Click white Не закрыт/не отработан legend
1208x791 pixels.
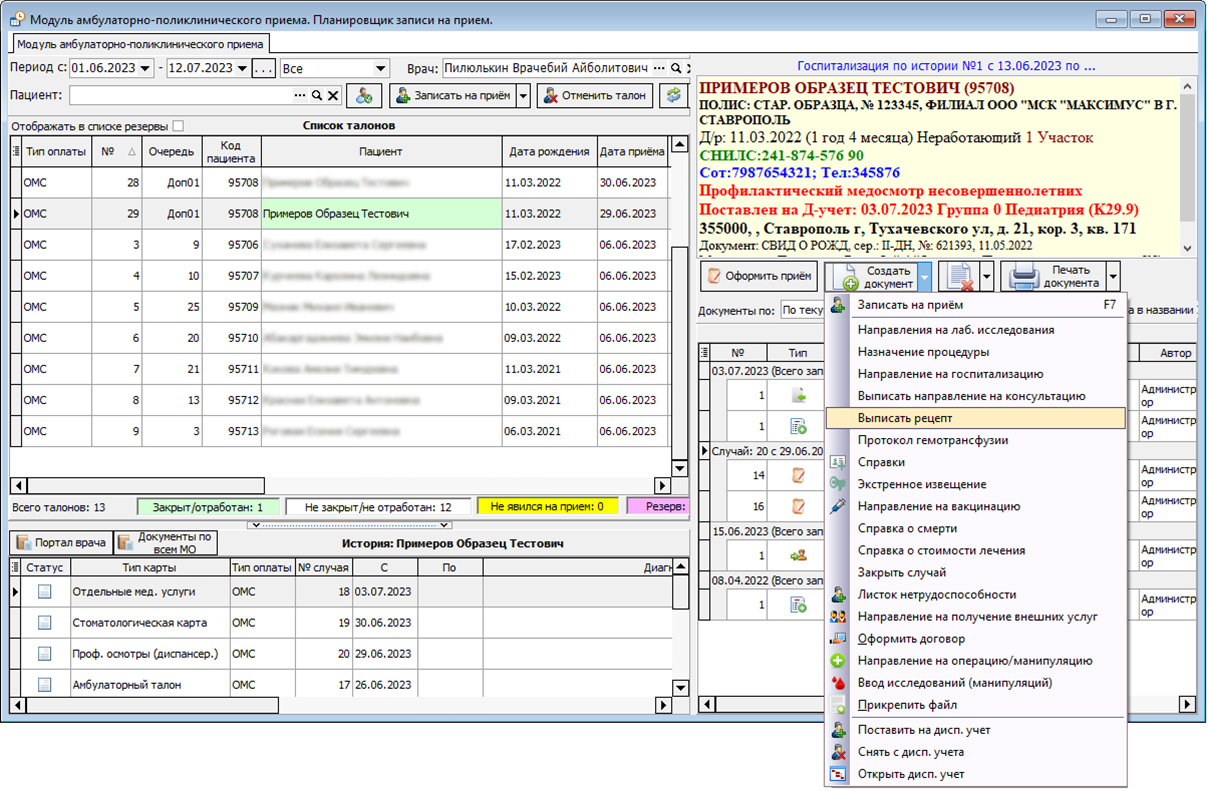coord(376,507)
